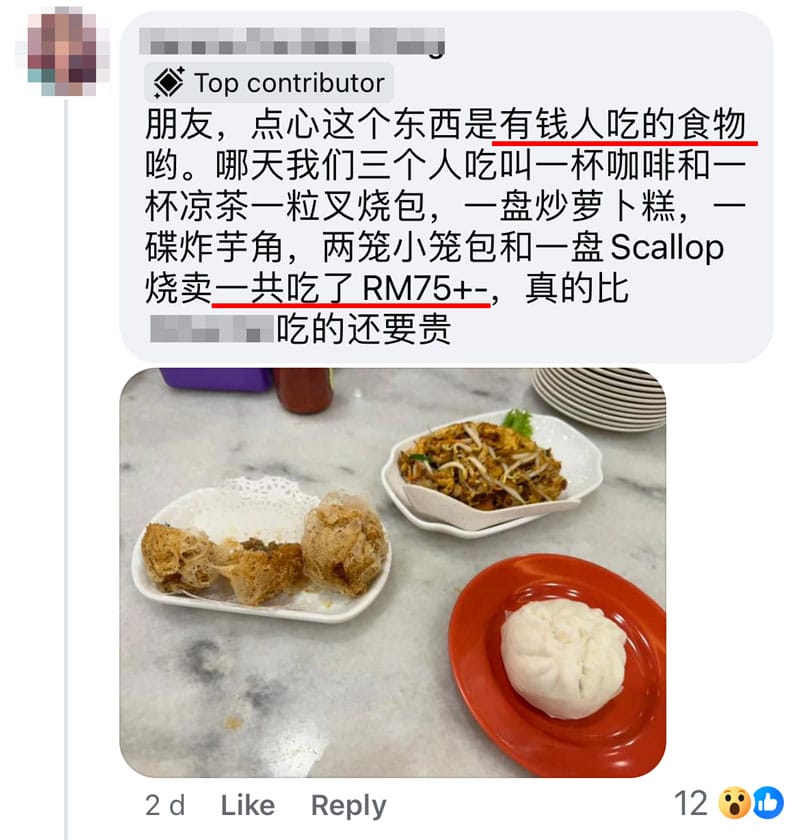Click the underlined phrase '有钱人吃的食物'
This screenshot has height=840, width=800.
(623, 125)
